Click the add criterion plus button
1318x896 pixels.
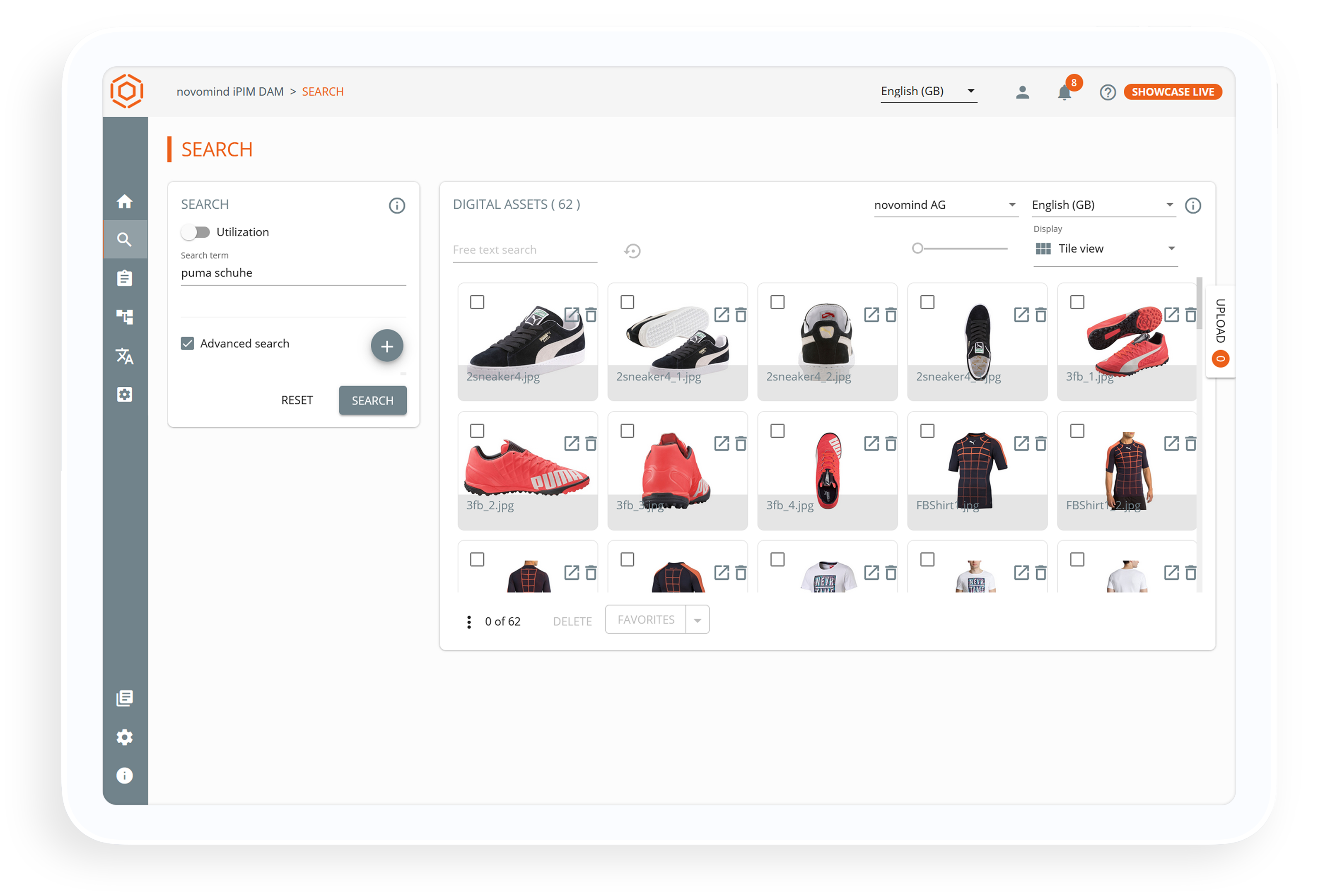point(387,346)
